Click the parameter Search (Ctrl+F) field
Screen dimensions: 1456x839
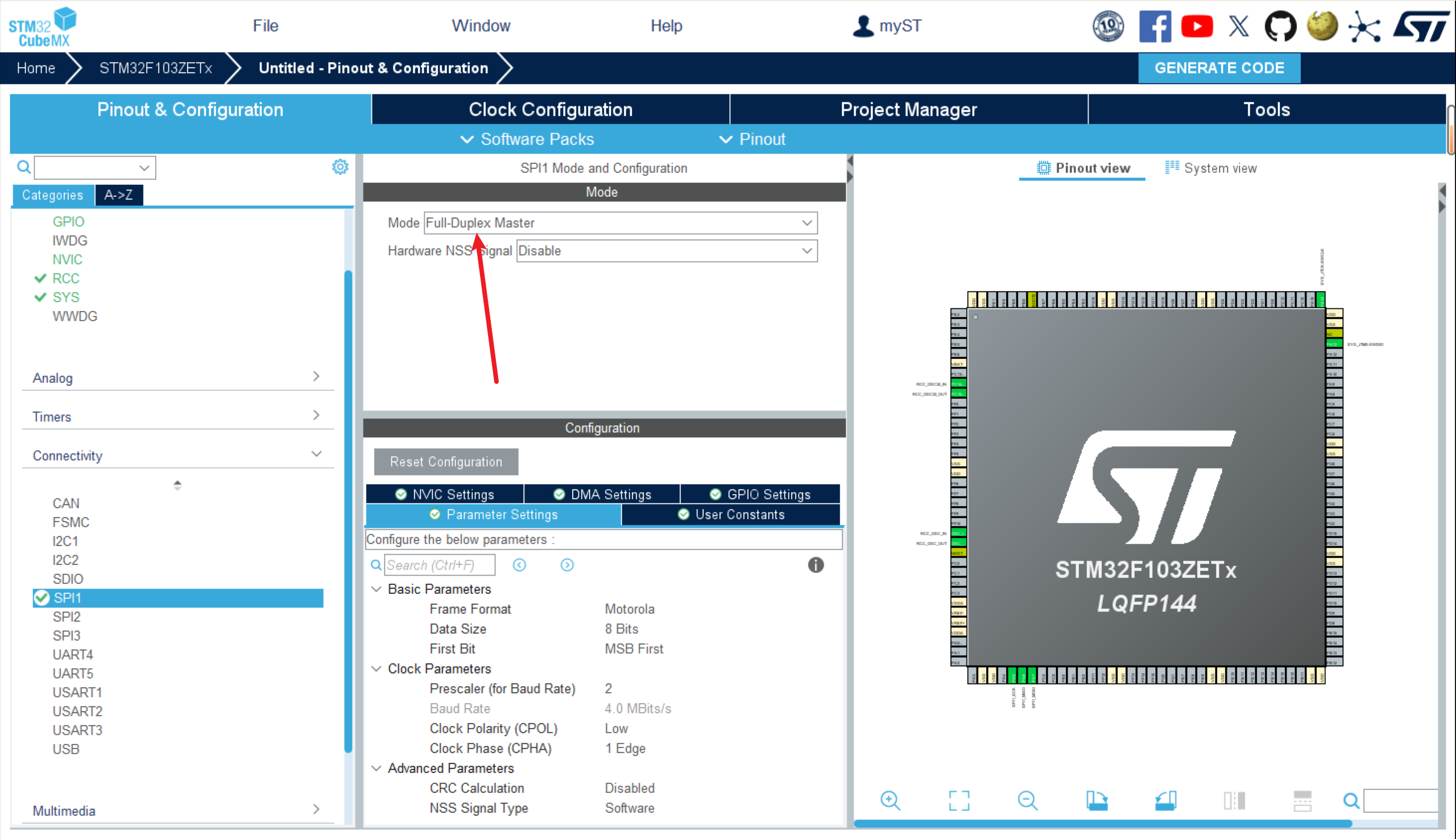point(439,565)
